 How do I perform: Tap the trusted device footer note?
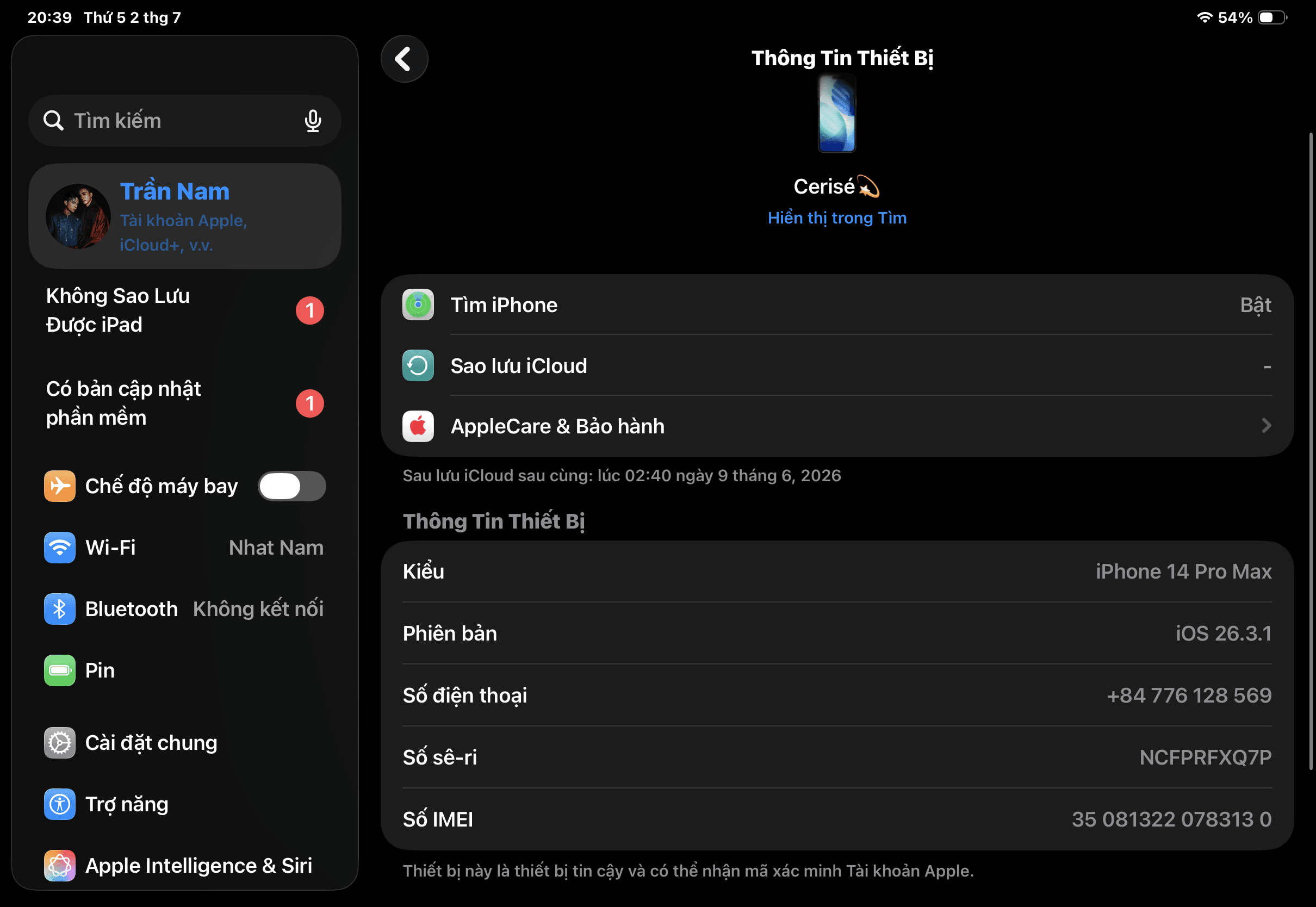(x=688, y=871)
